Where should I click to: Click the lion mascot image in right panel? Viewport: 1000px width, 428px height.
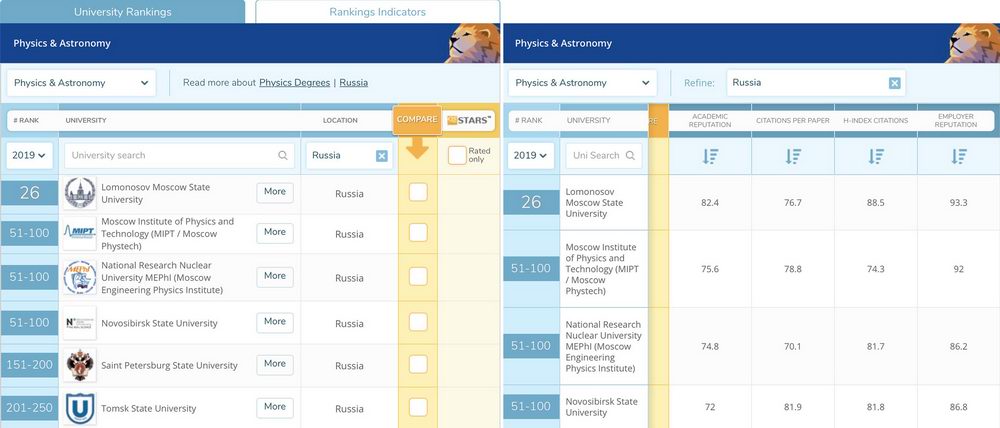coord(973,43)
